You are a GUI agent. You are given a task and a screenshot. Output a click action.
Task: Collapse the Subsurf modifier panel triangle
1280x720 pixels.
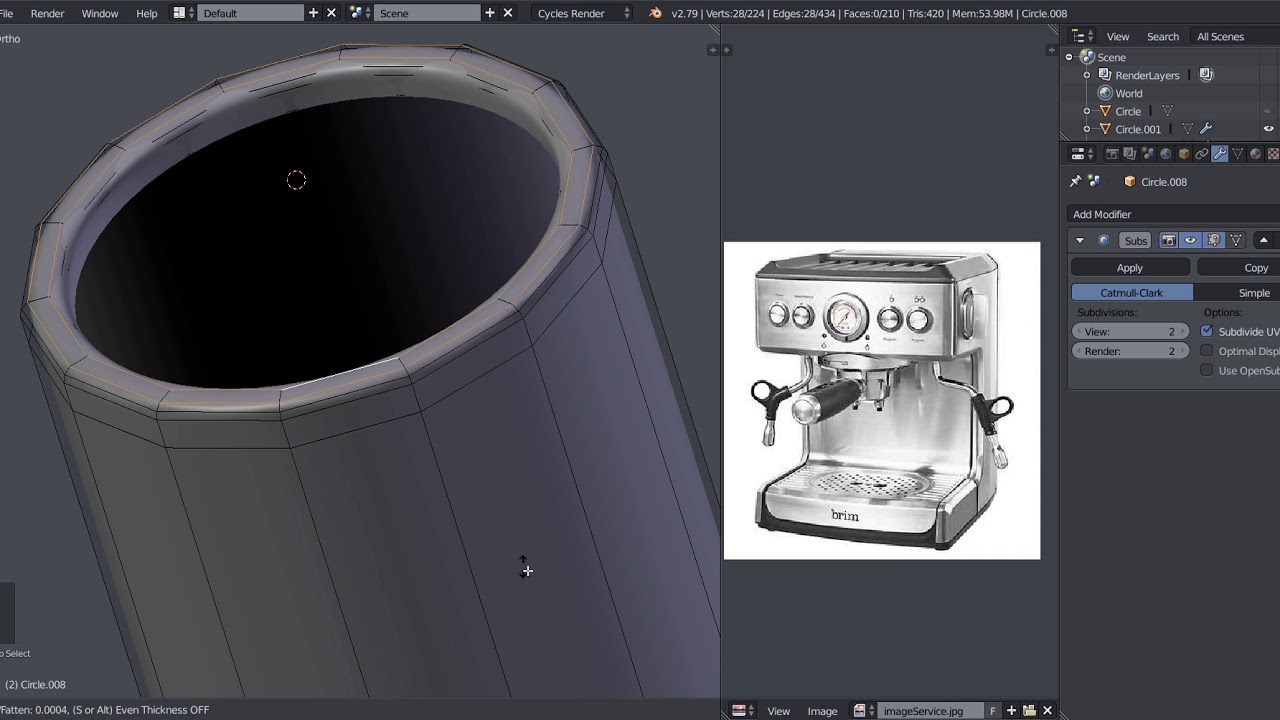1079,240
